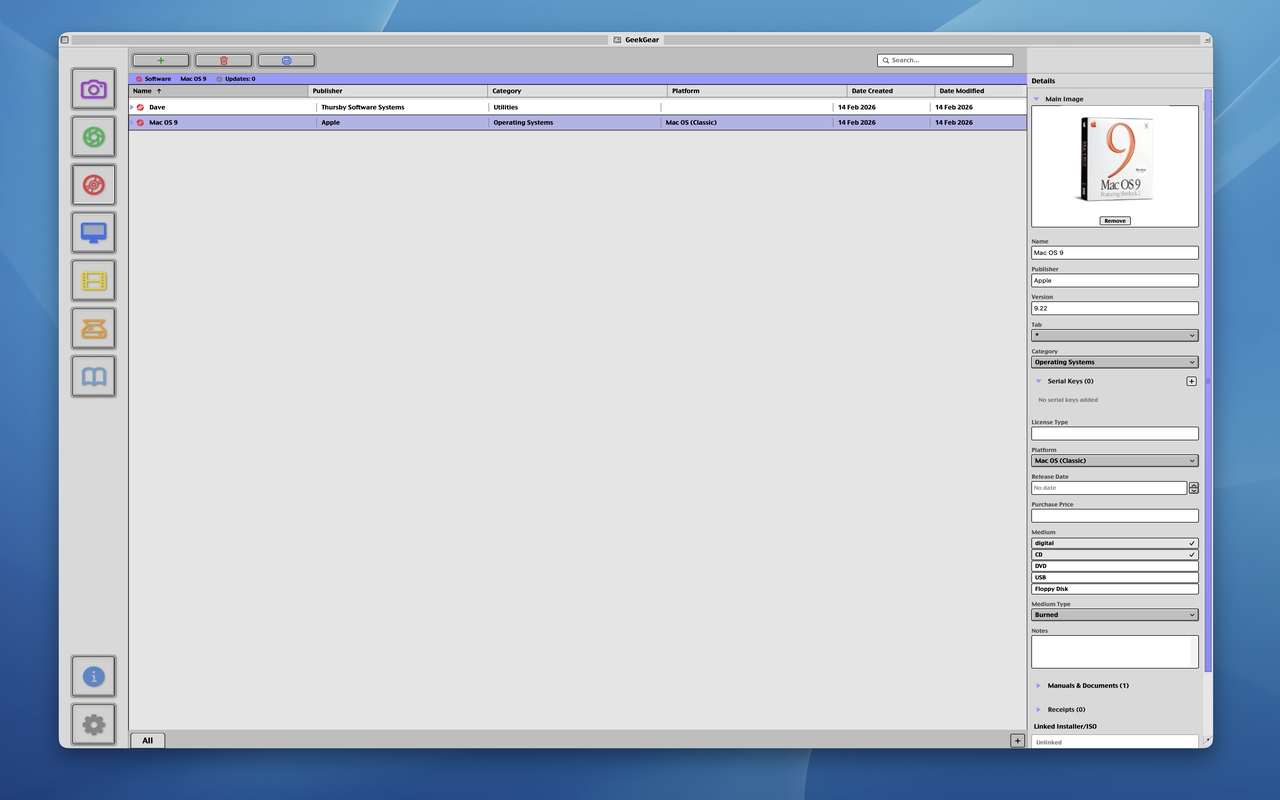Expand the Receipts section
The width and height of the screenshot is (1280, 800).
point(1039,710)
